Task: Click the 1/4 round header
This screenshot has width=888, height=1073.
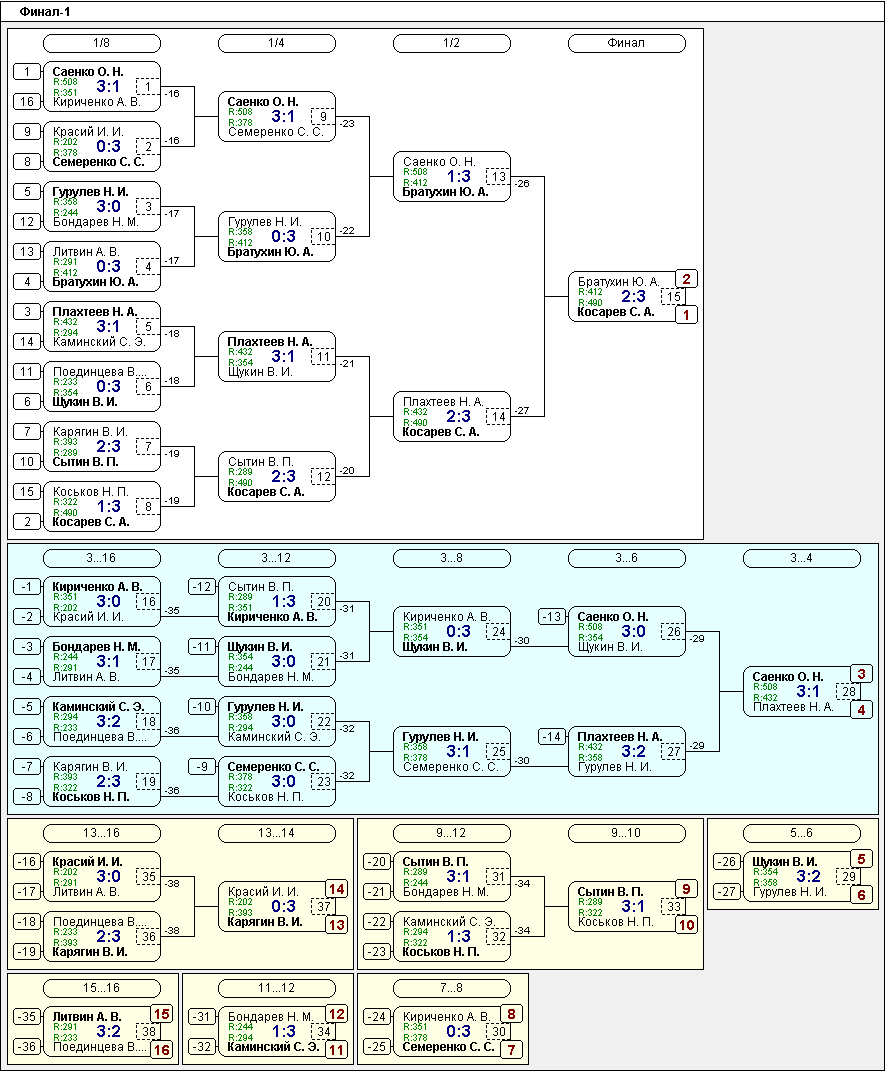Action: (276, 43)
